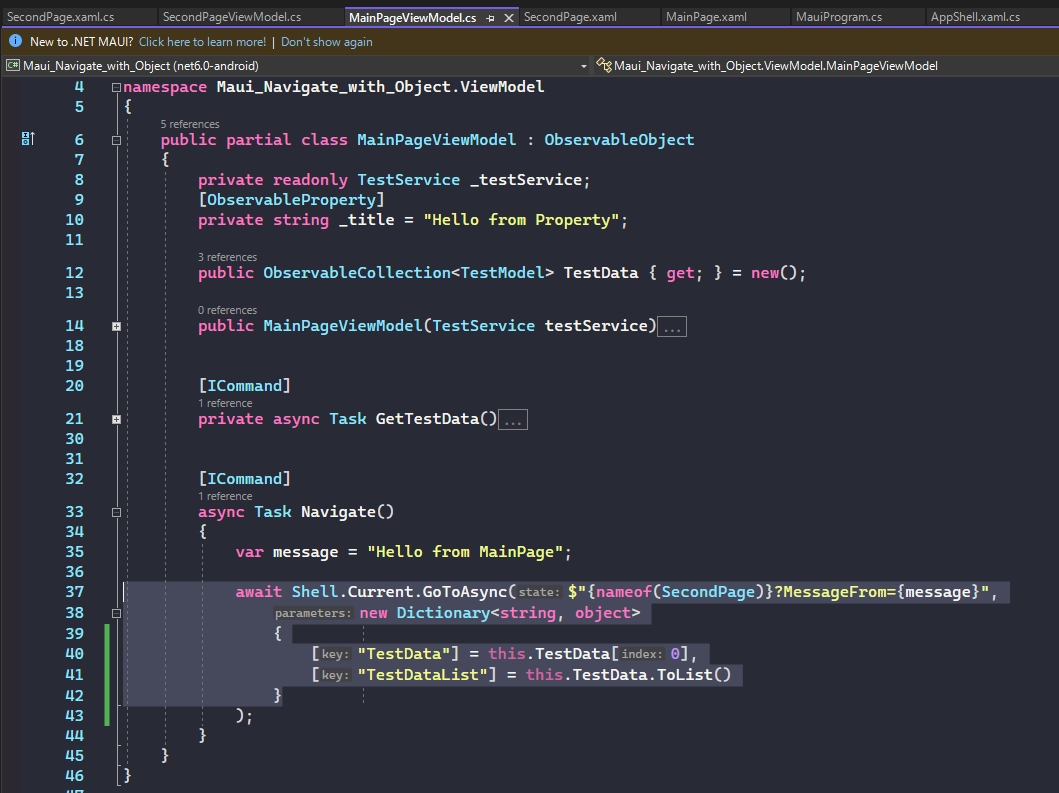Open the project dropdown Maui_Navigate_with_Object (net6.0-android)
This screenshot has width=1059, height=793.
[x=297, y=66]
